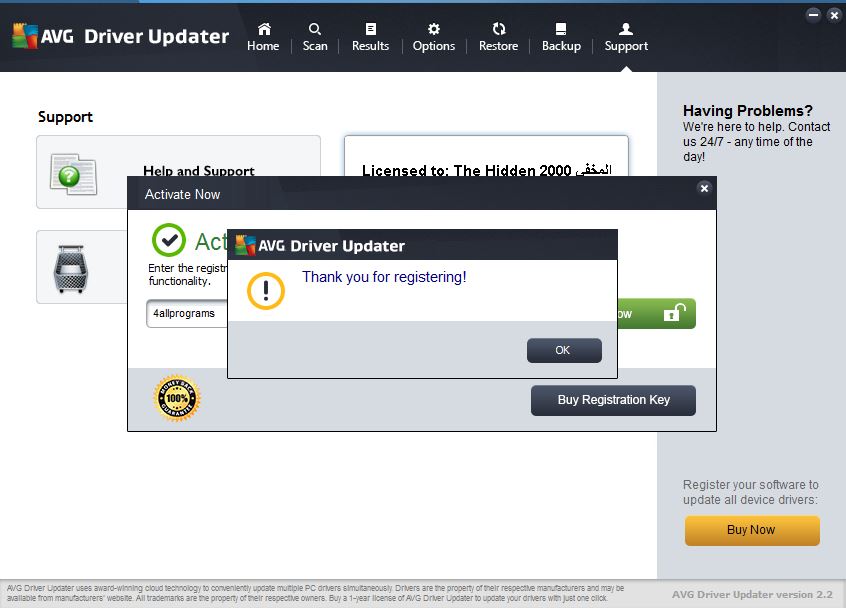Screen dimensions: 846x608
Task: Click the Help and Support document icon
Action: coord(73,174)
